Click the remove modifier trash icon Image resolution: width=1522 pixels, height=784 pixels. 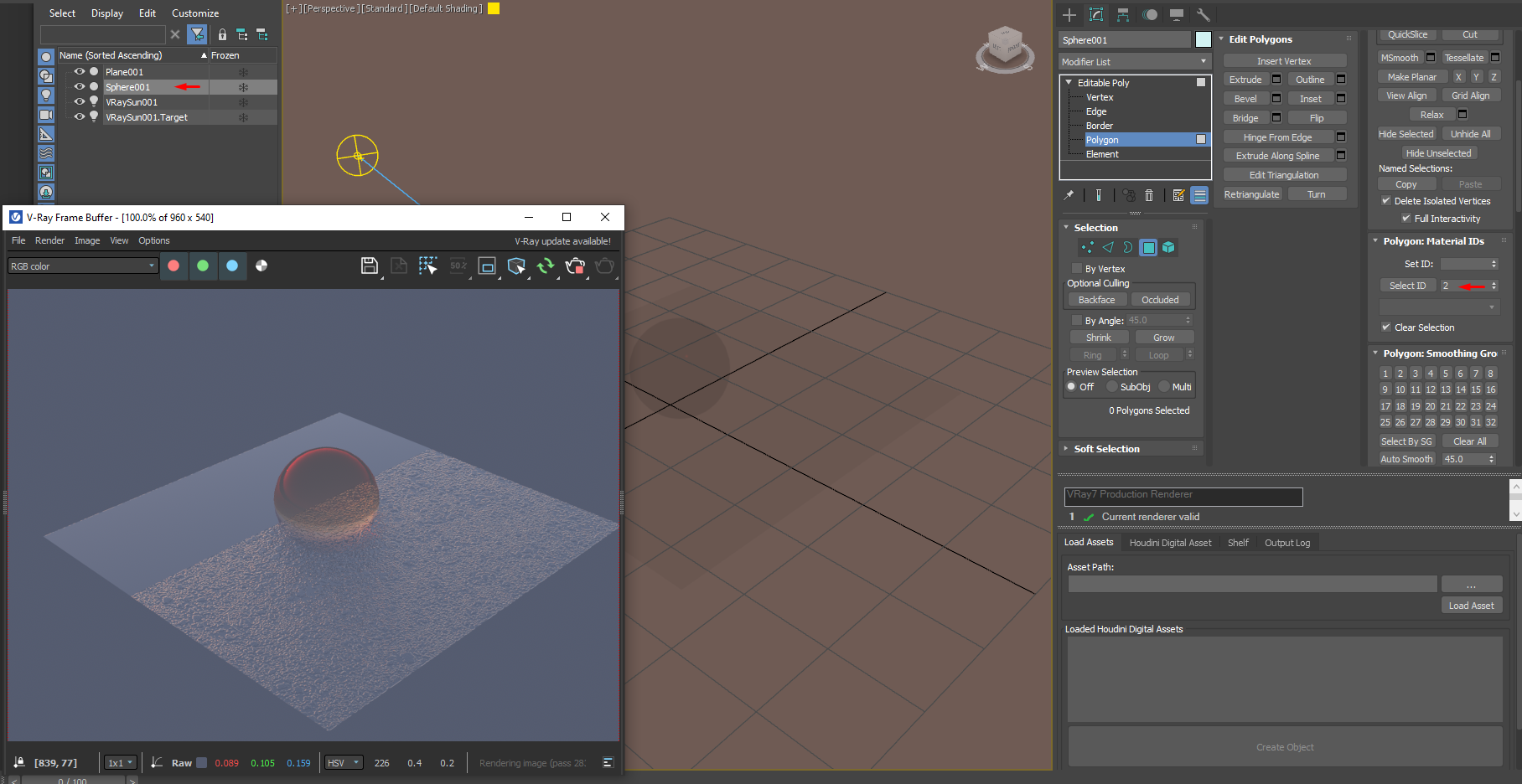coord(1149,195)
